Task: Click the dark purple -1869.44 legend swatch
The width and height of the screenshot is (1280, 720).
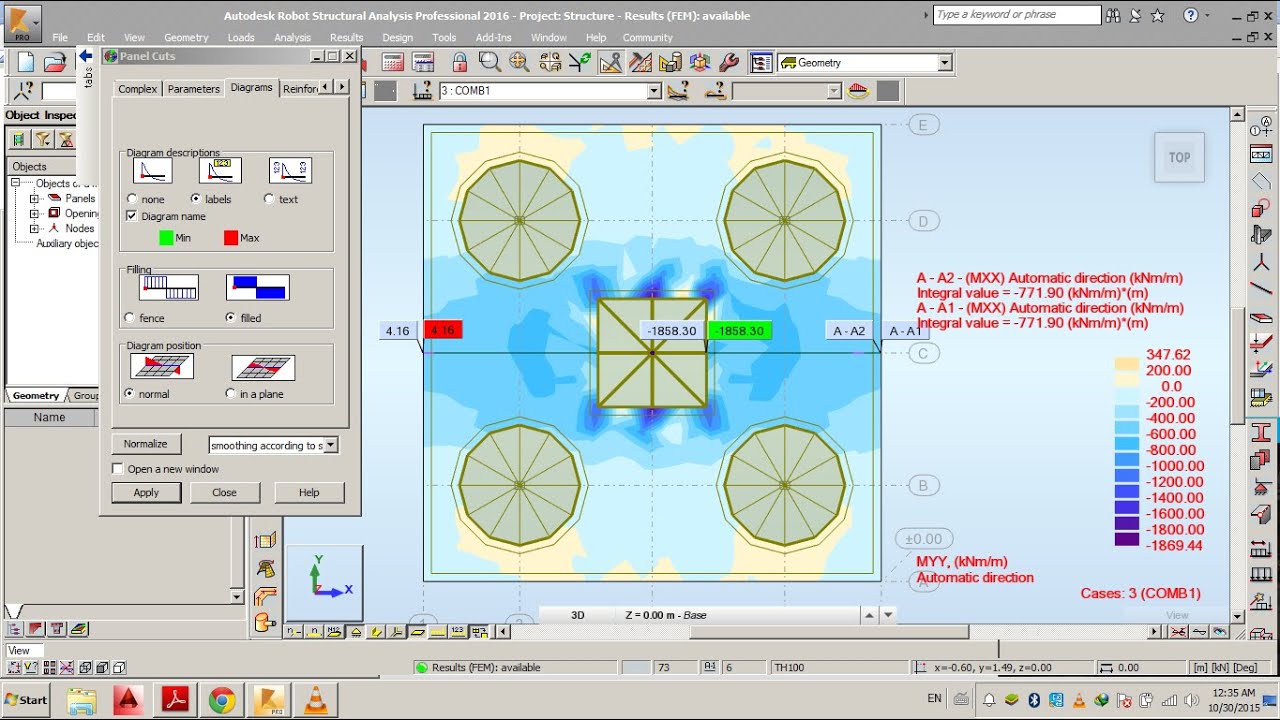Action: 1126,539
